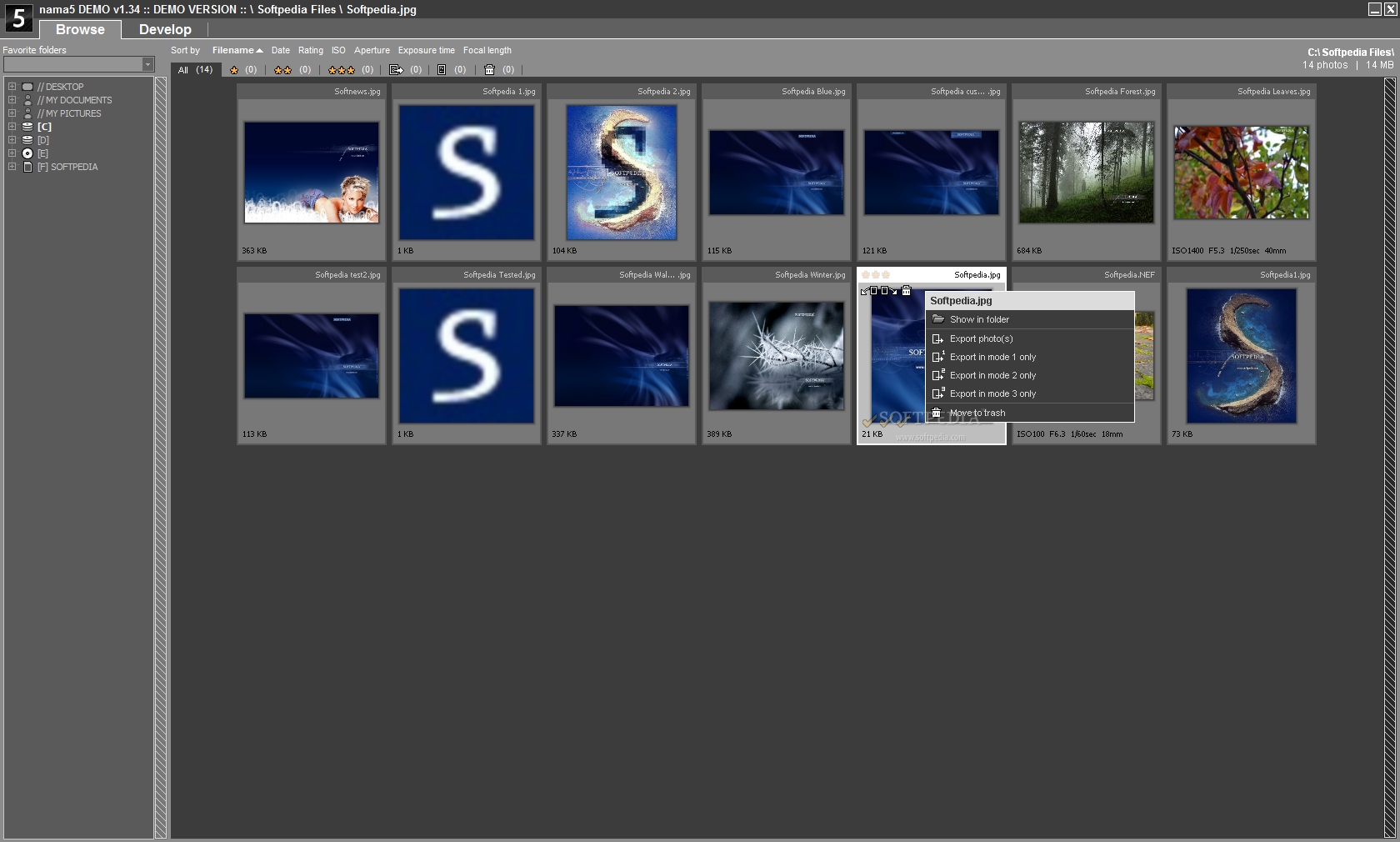Select the Softpedia Forest.jpg thumbnail
The width and height of the screenshot is (1400, 842).
1087,173
